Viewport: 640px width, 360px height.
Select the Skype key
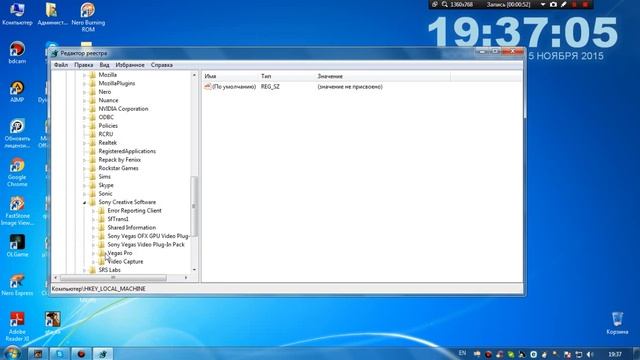[106, 185]
